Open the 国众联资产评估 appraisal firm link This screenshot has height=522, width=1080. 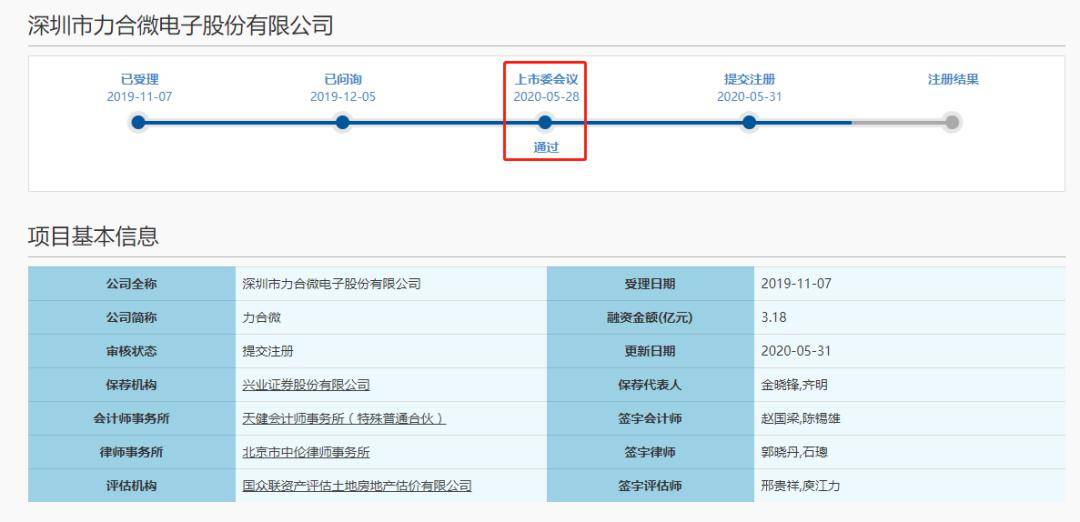pyautogui.click(x=357, y=486)
